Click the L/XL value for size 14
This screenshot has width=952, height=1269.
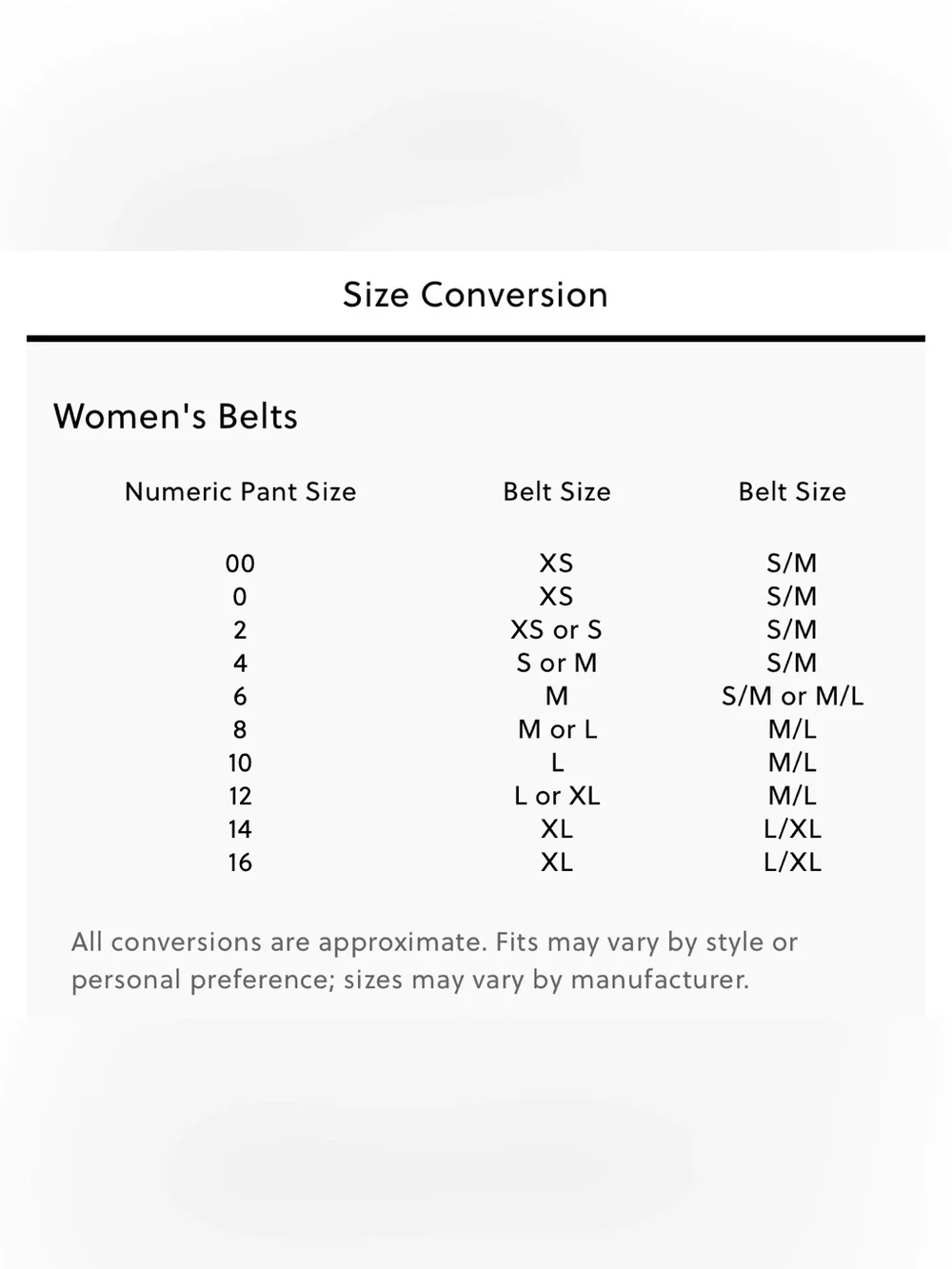(x=792, y=829)
